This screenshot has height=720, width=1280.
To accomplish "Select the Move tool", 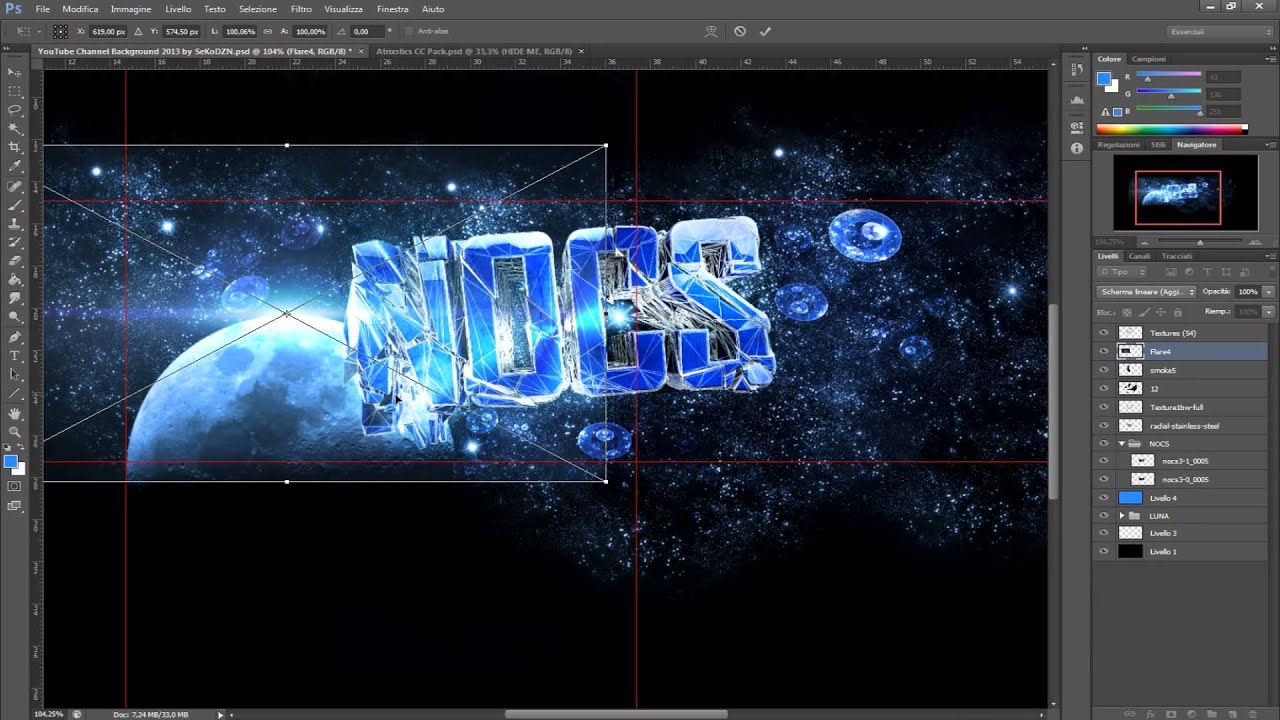I will (x=15, y=72).
